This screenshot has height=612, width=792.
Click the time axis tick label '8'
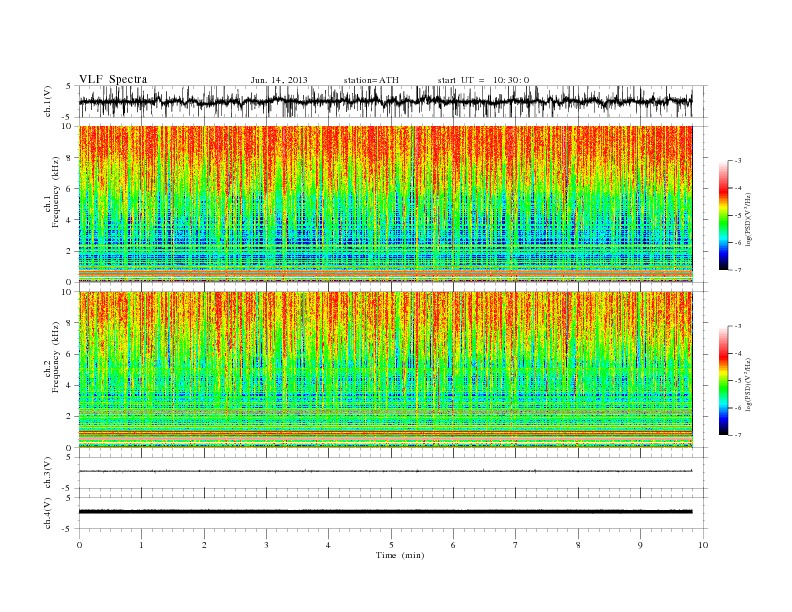tap(578, 545)
